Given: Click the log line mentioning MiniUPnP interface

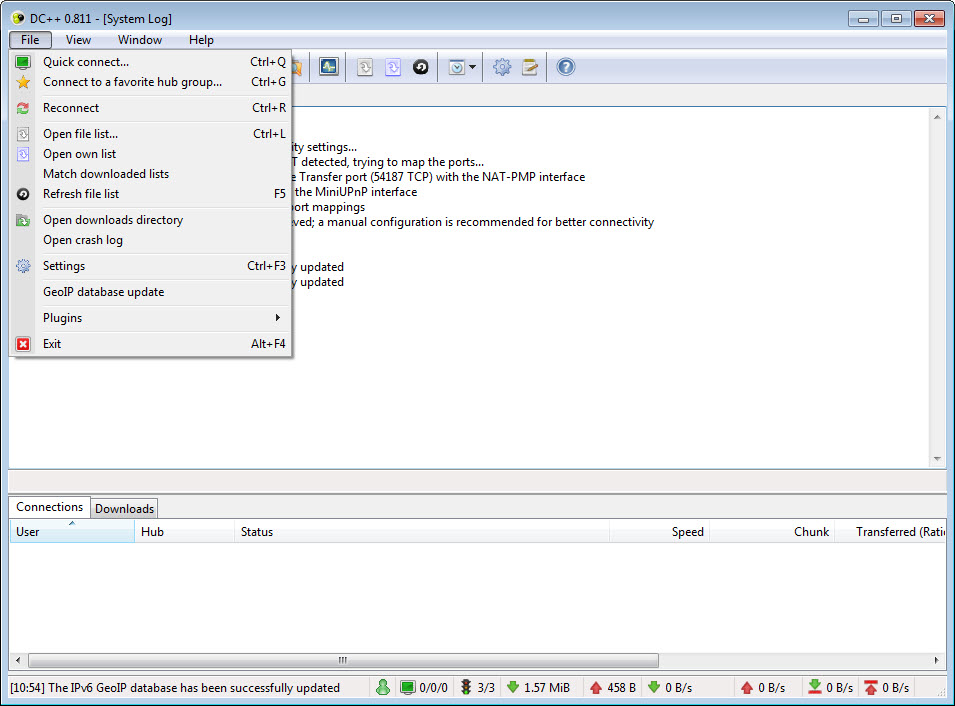Looking at the screenshot, I should (355, 192).
